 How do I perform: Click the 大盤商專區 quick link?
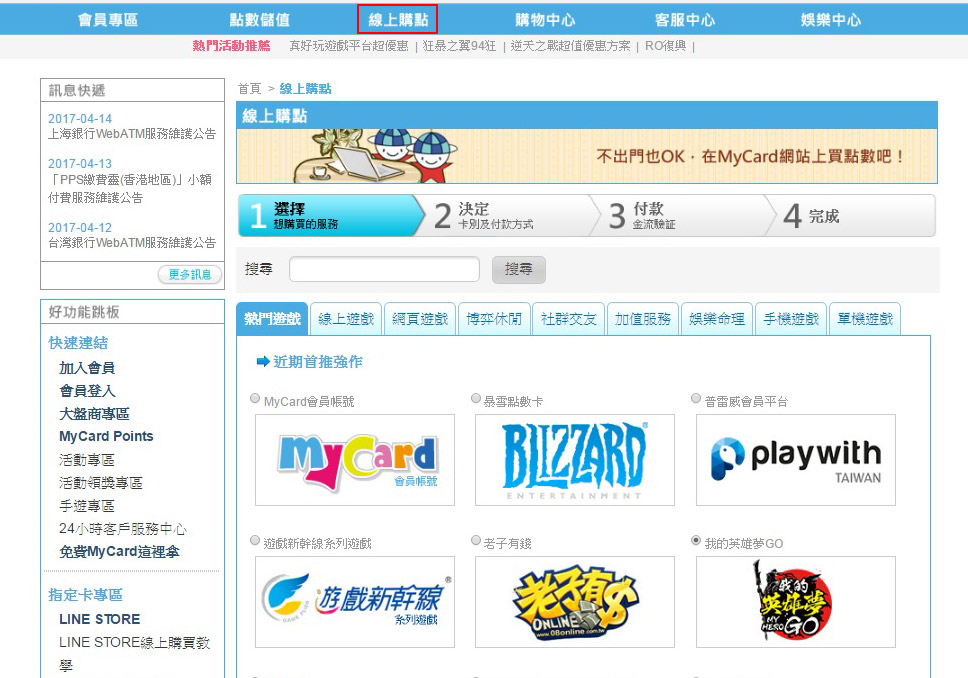pyautogui.click(x=94, y=414)
